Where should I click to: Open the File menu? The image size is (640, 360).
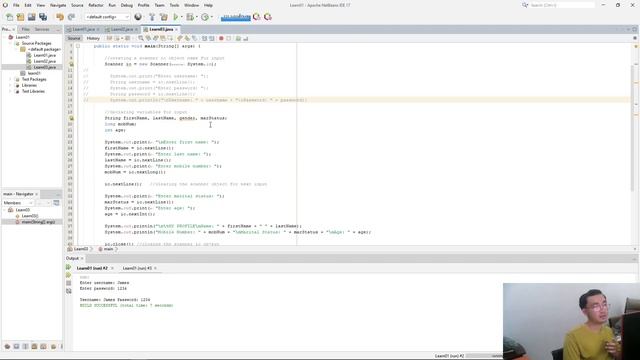[16, 5]
